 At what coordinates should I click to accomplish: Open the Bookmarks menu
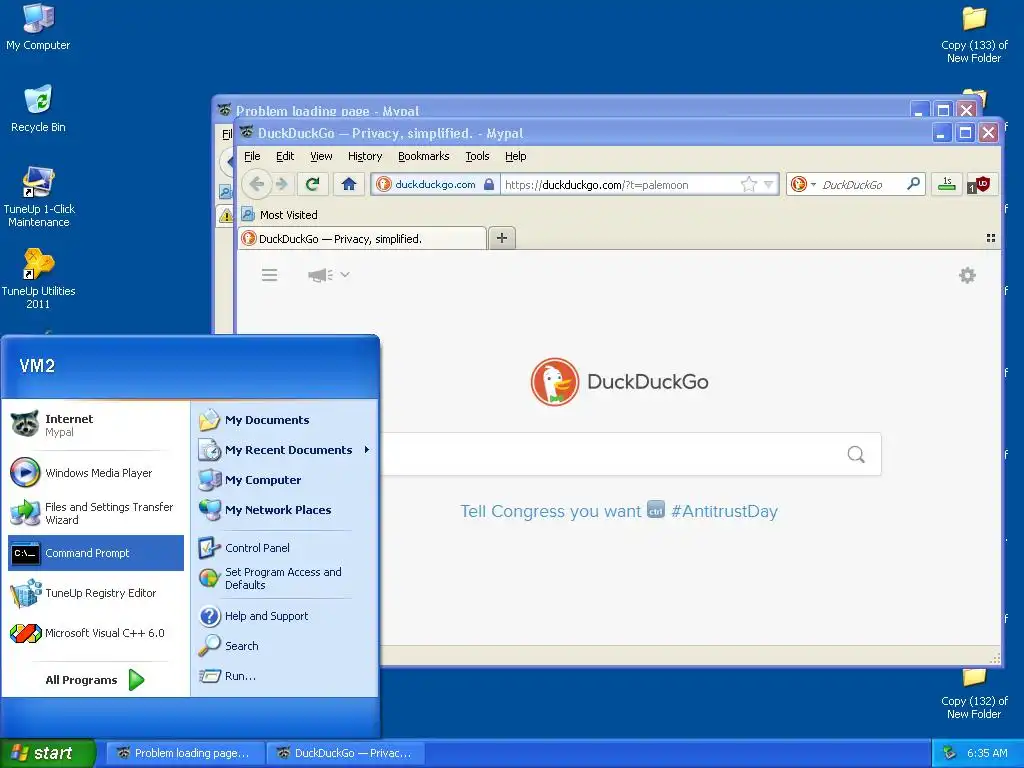(x=423, y=156)
